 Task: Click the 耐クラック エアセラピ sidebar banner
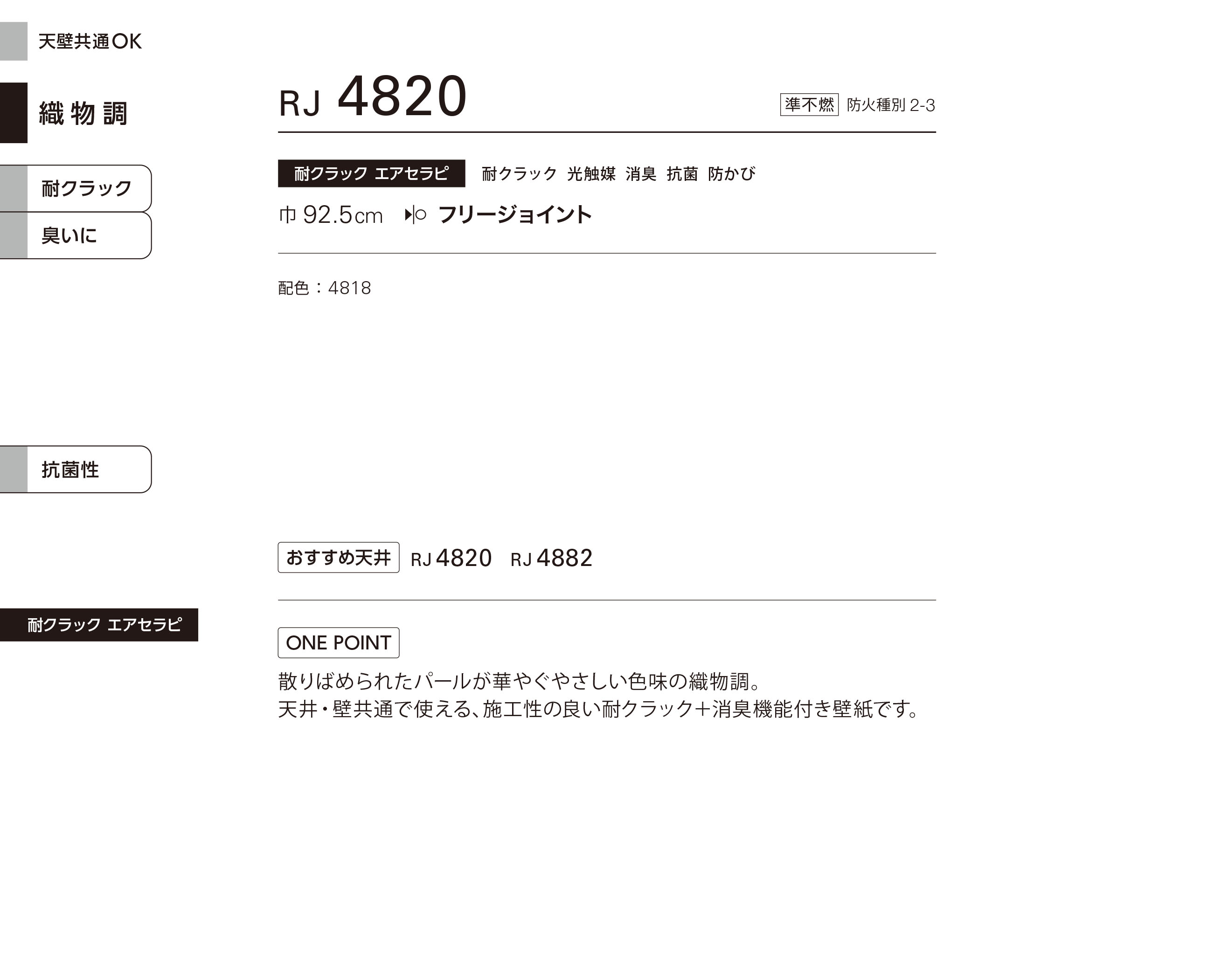99,625
